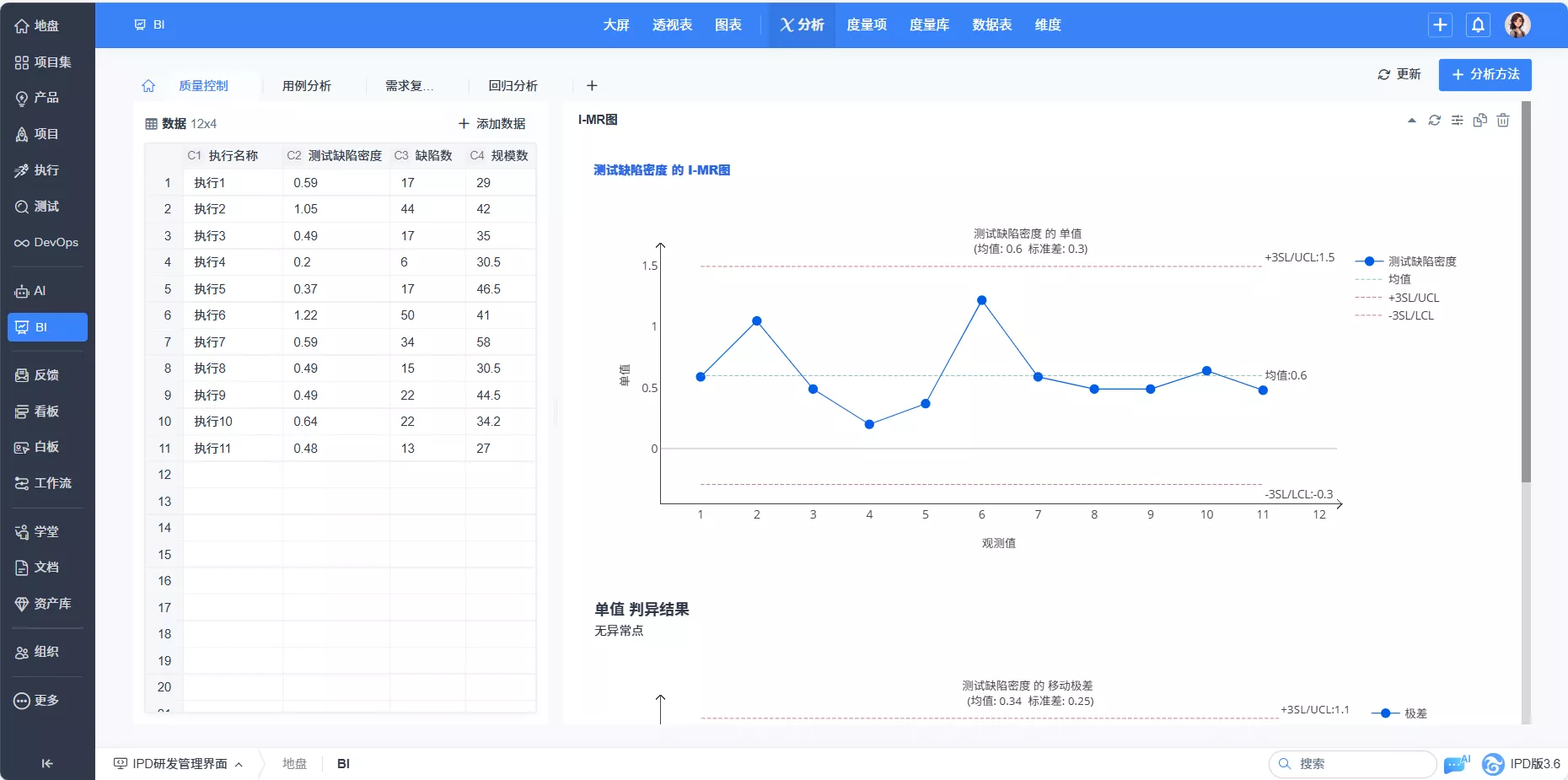Click the 地盘 breadcrumb link
1568x780 pixels.
click(x=294, y=764)
